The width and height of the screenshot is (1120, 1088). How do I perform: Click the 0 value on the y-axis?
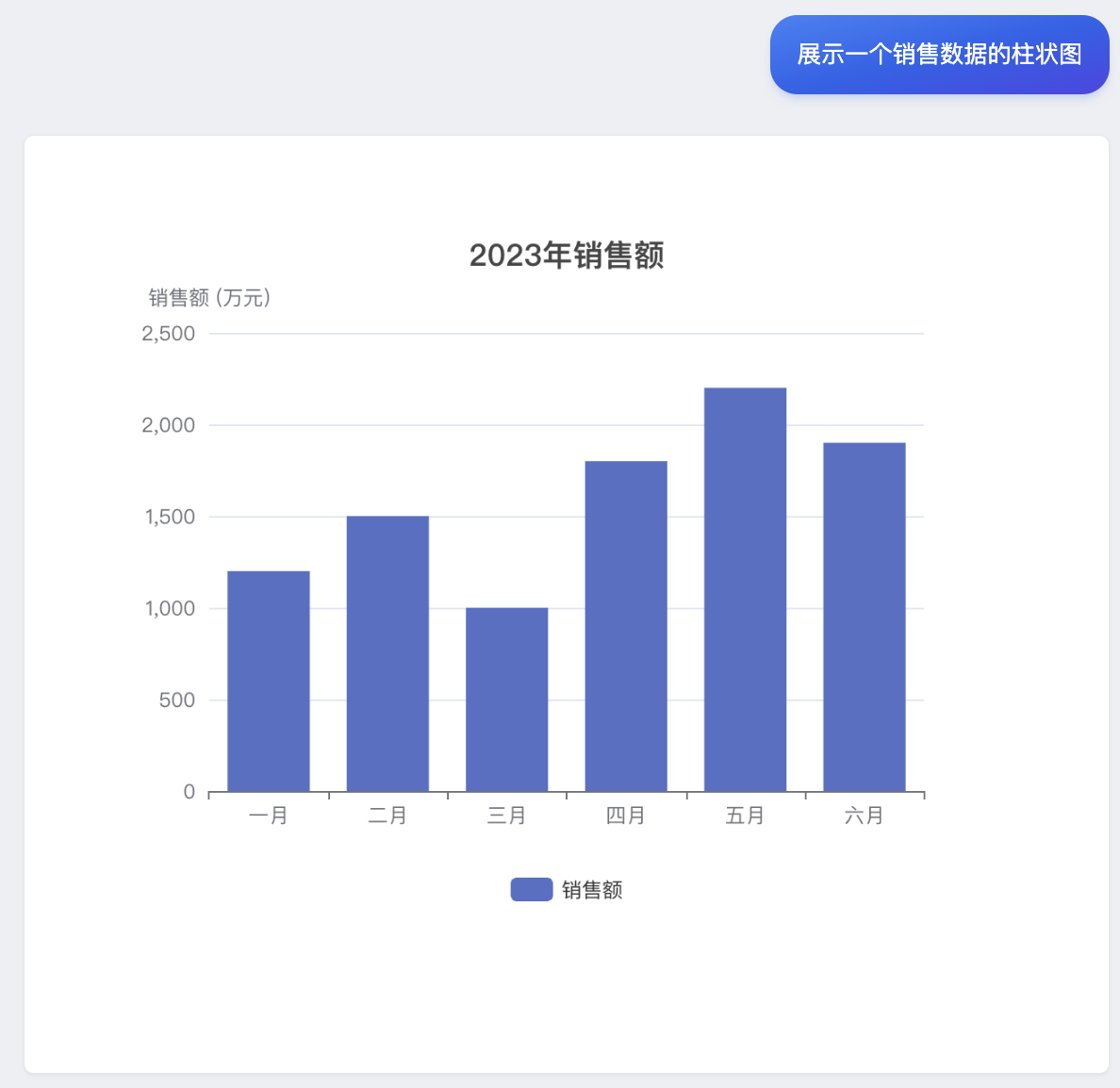(188, 791)
